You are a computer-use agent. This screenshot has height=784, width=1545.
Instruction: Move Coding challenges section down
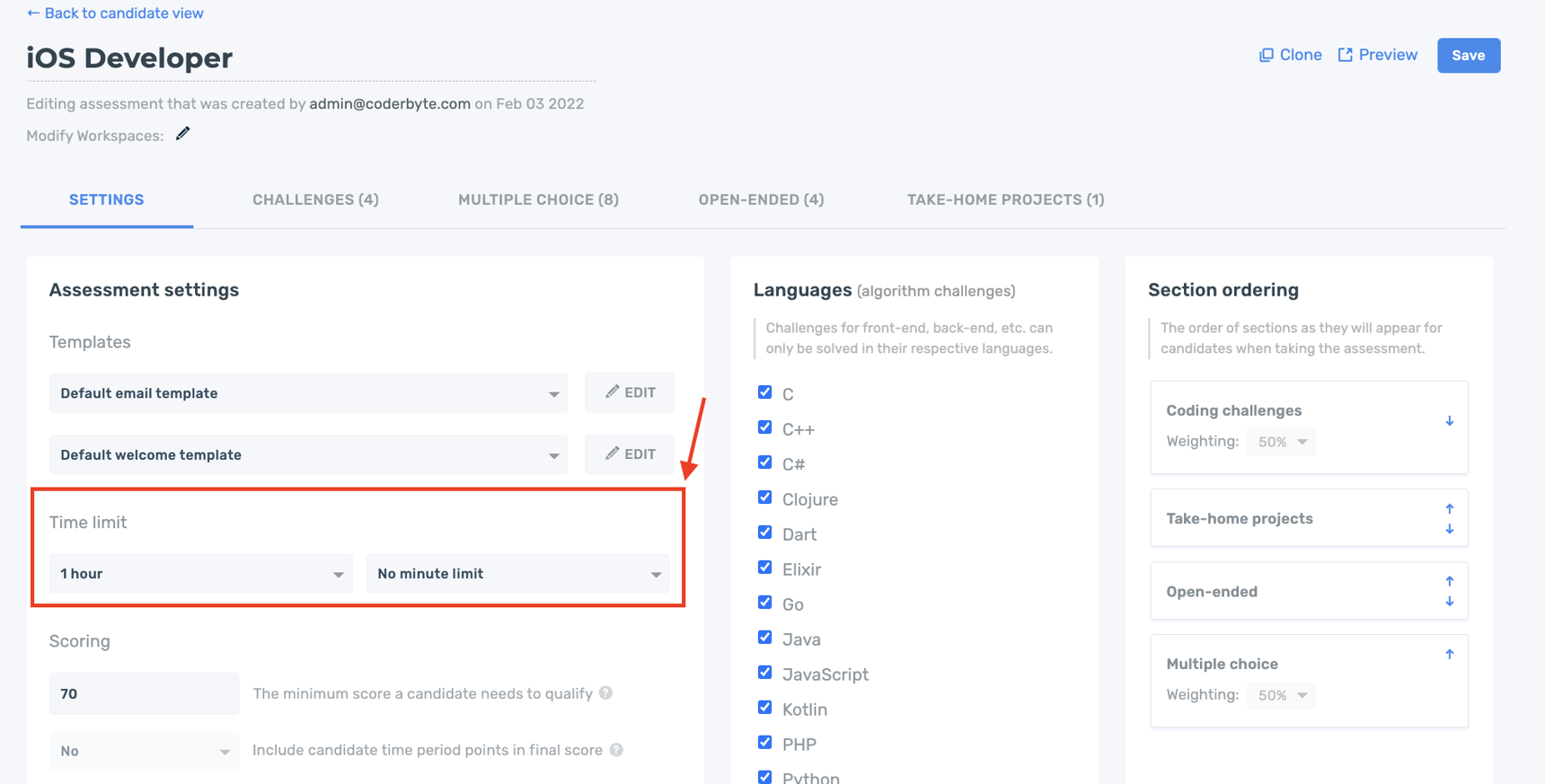point(1449,421)
